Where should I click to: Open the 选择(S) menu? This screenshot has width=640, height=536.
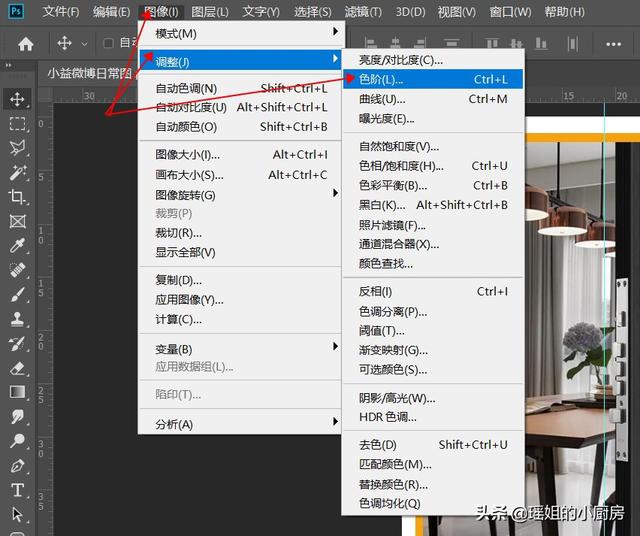(x=312, y=11)
